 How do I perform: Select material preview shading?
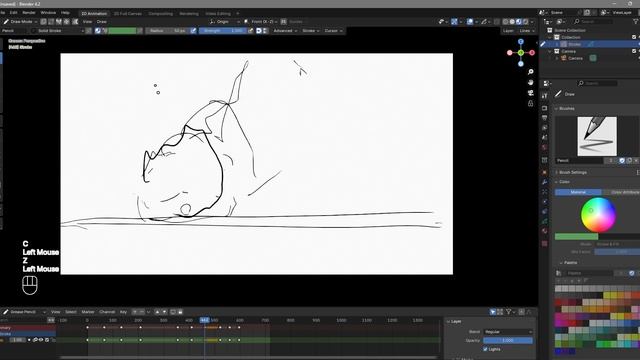click(519, 22)
